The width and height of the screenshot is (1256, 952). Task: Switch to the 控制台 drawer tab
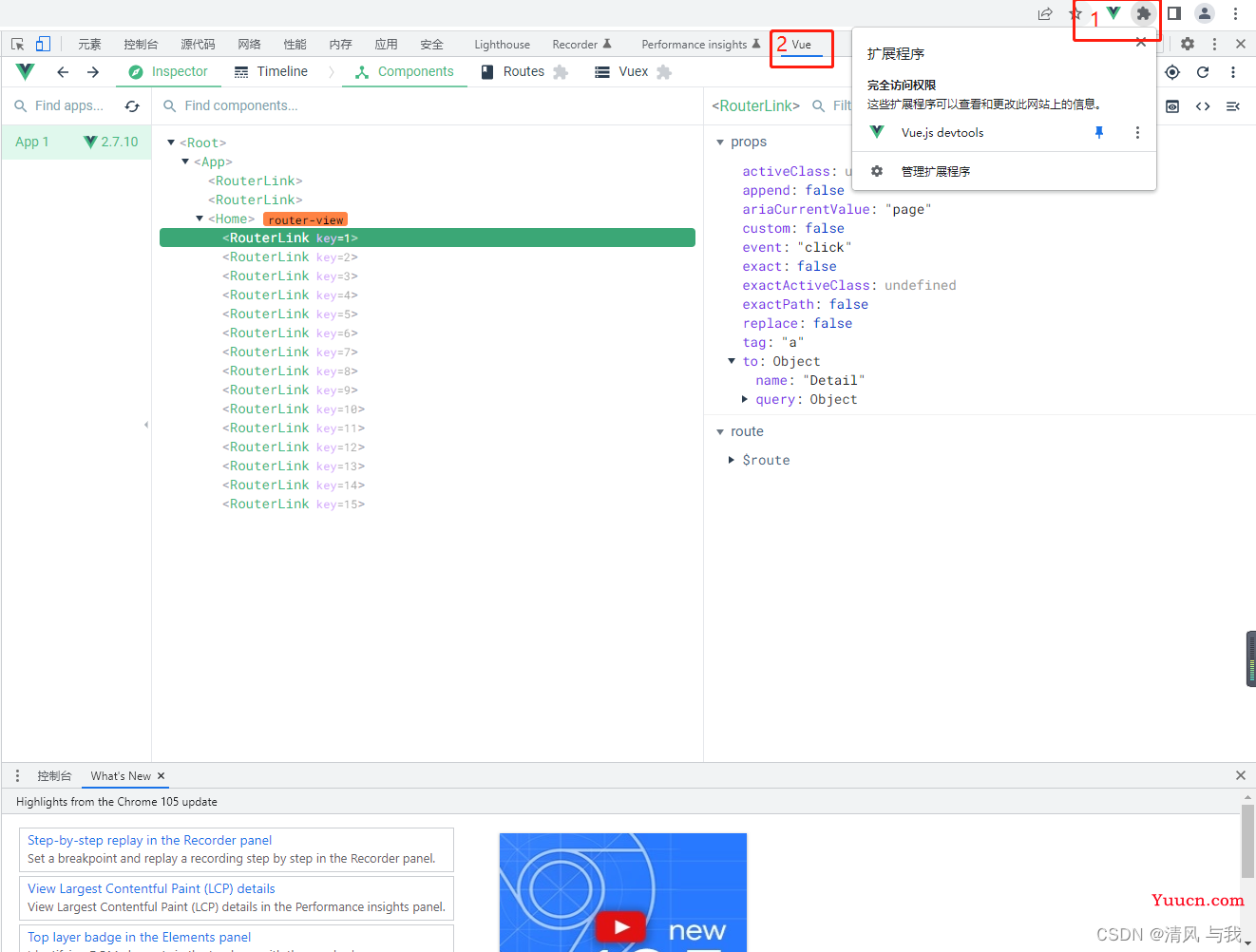(54, 776)
